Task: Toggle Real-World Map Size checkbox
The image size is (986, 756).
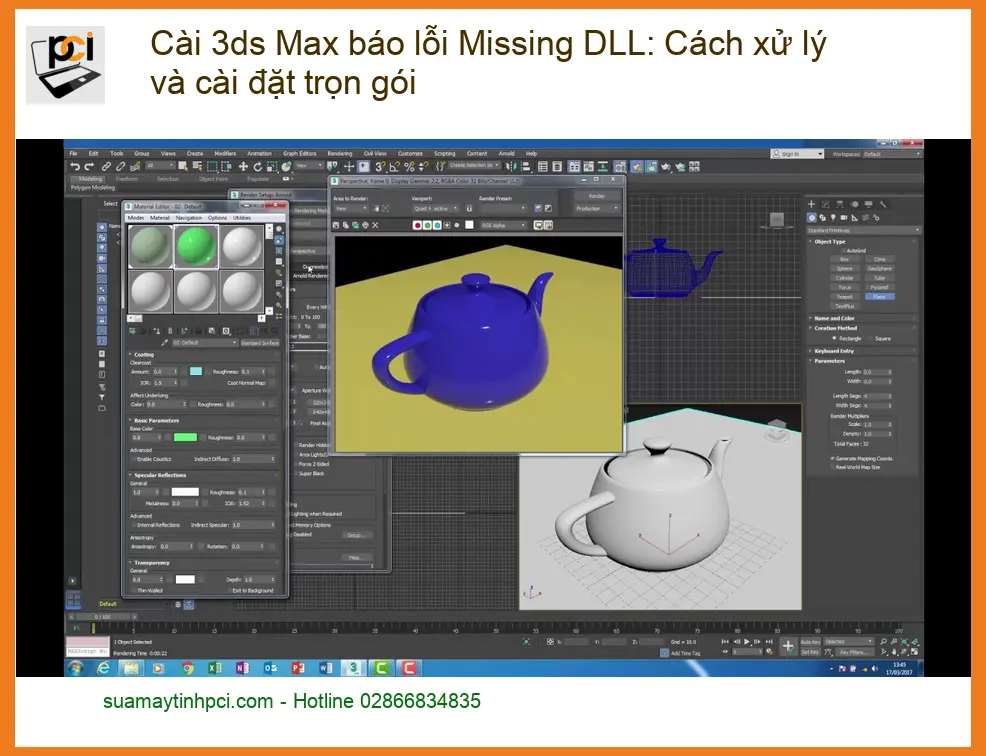Action: pyautogui.click(x=833, y=467)
